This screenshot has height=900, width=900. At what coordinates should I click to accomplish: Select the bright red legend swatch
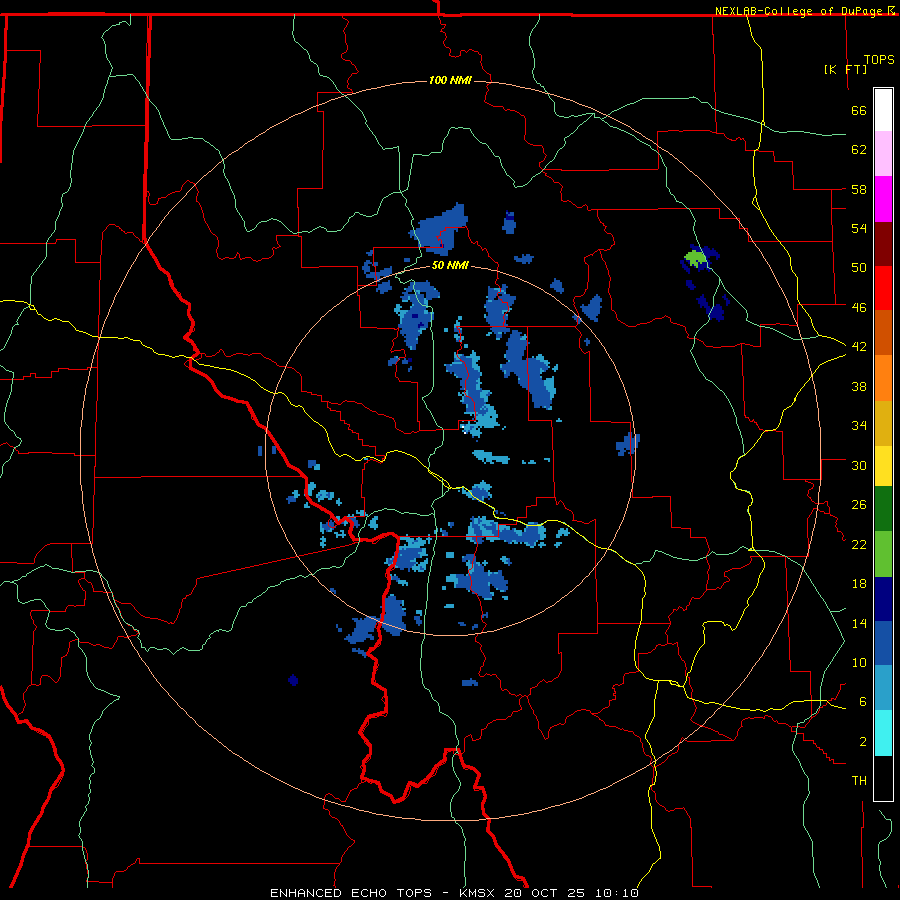pos(883,288)
